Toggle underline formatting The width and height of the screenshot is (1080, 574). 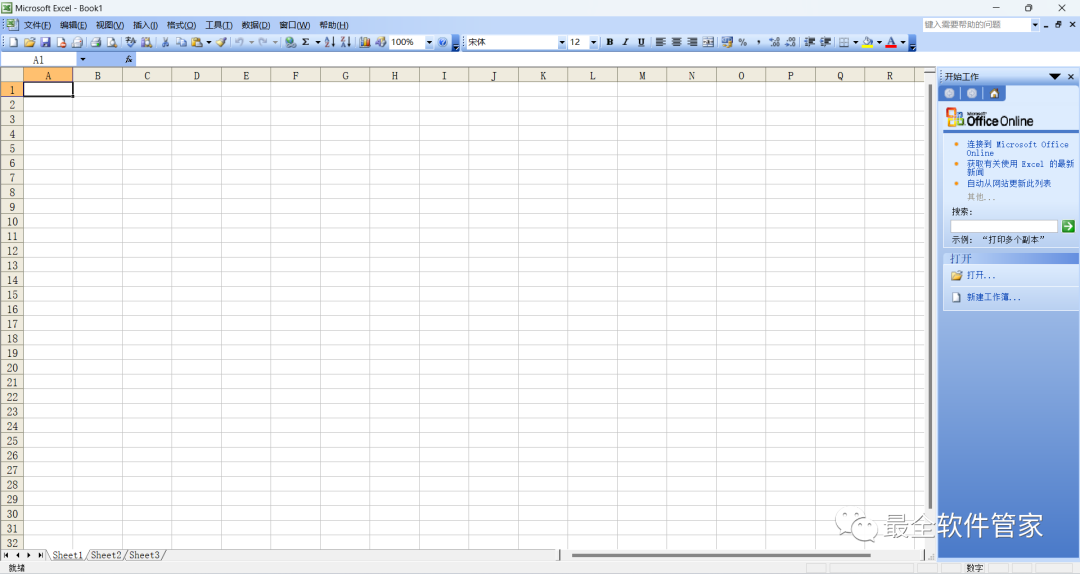(641, 42)
